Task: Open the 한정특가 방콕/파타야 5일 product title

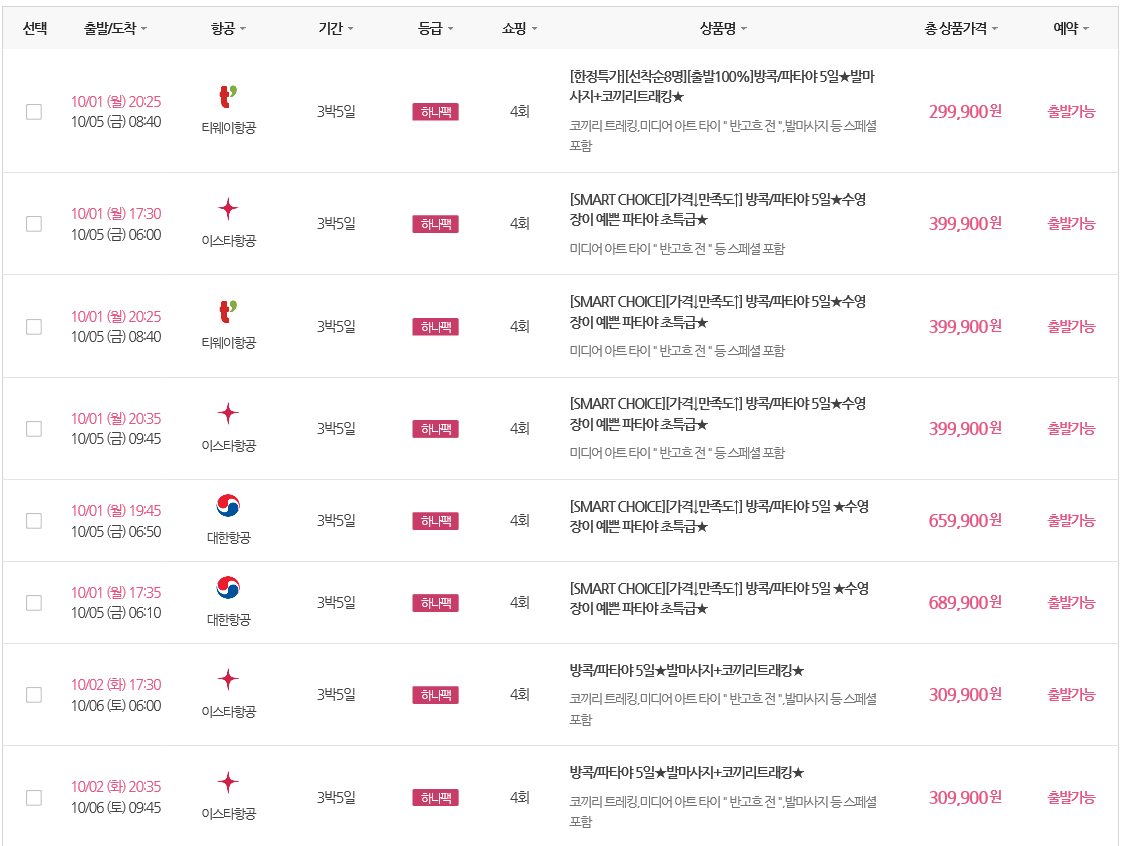Action: point(722,86)
